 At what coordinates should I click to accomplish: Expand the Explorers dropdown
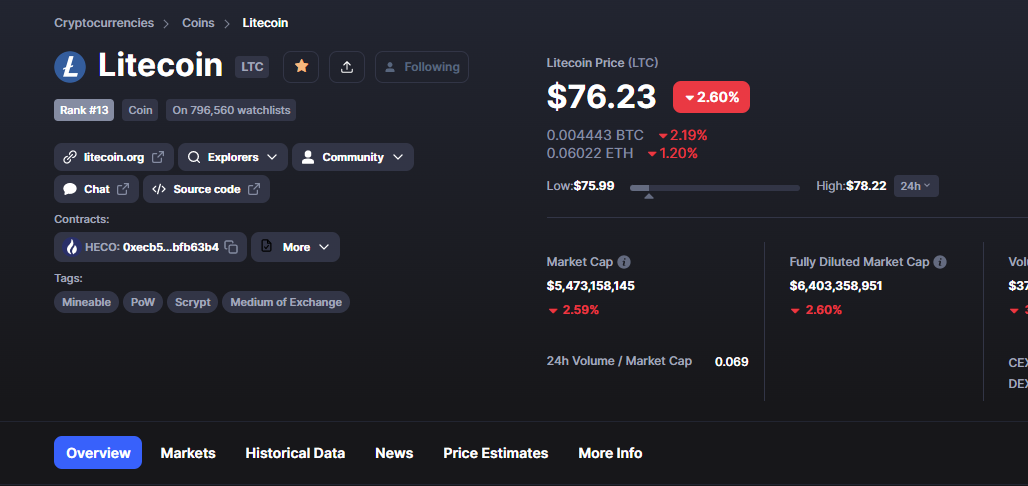point(233,157)
